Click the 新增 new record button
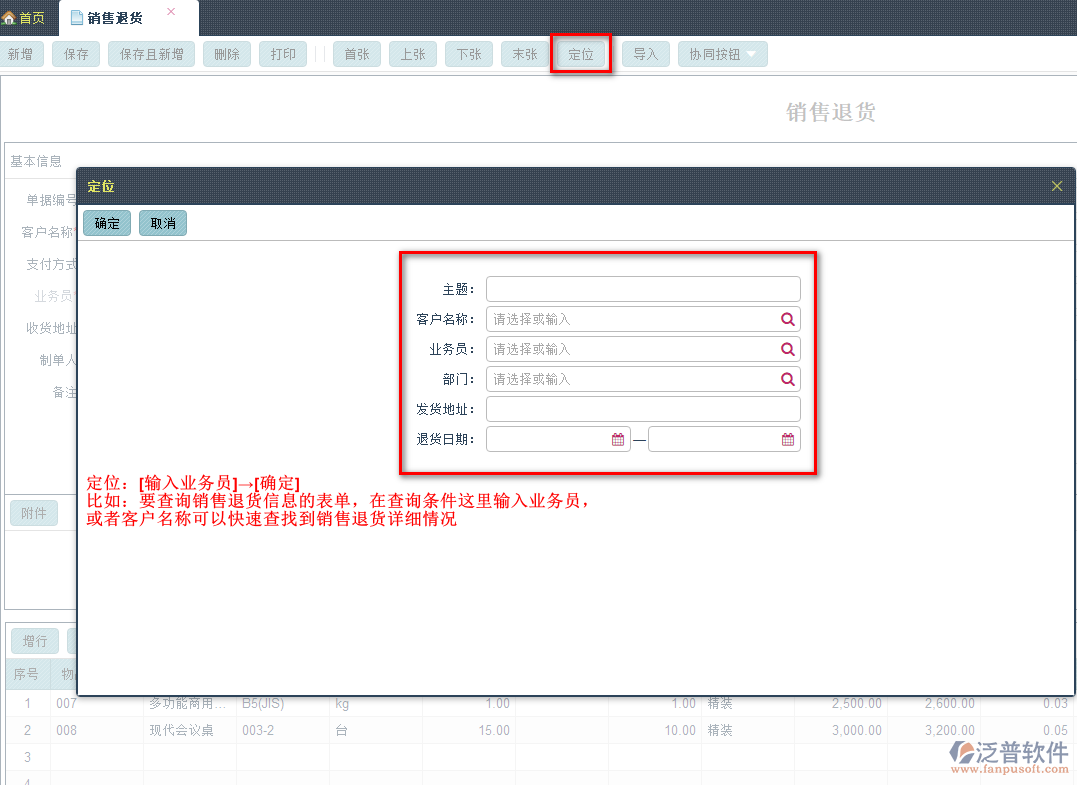The image size is (1079, 785). [22, 54]
